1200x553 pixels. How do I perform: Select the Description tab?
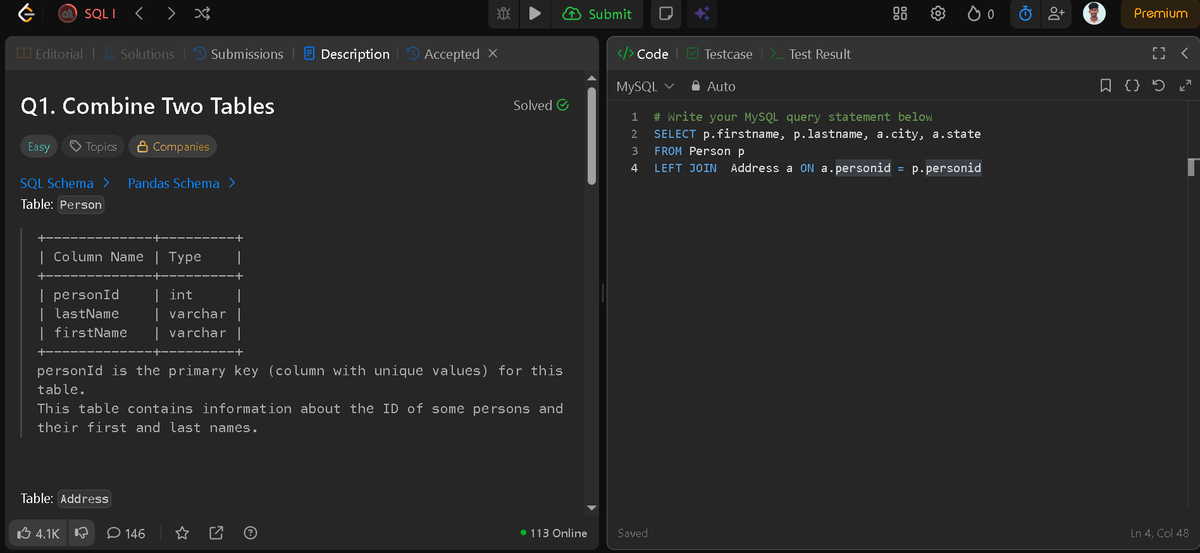(346, 54)
